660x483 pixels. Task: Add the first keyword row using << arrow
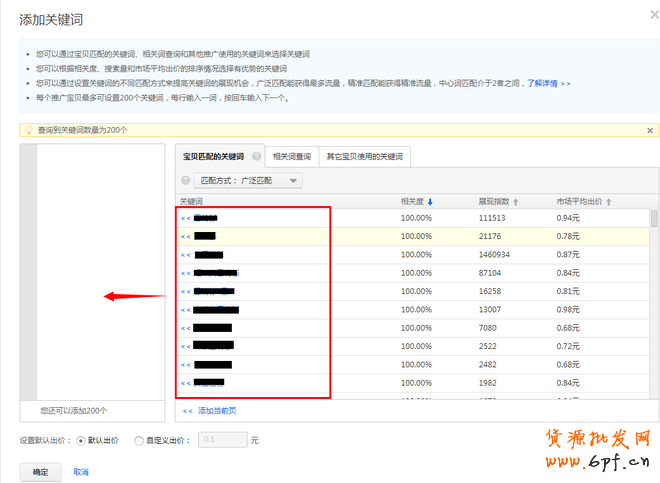185,218
